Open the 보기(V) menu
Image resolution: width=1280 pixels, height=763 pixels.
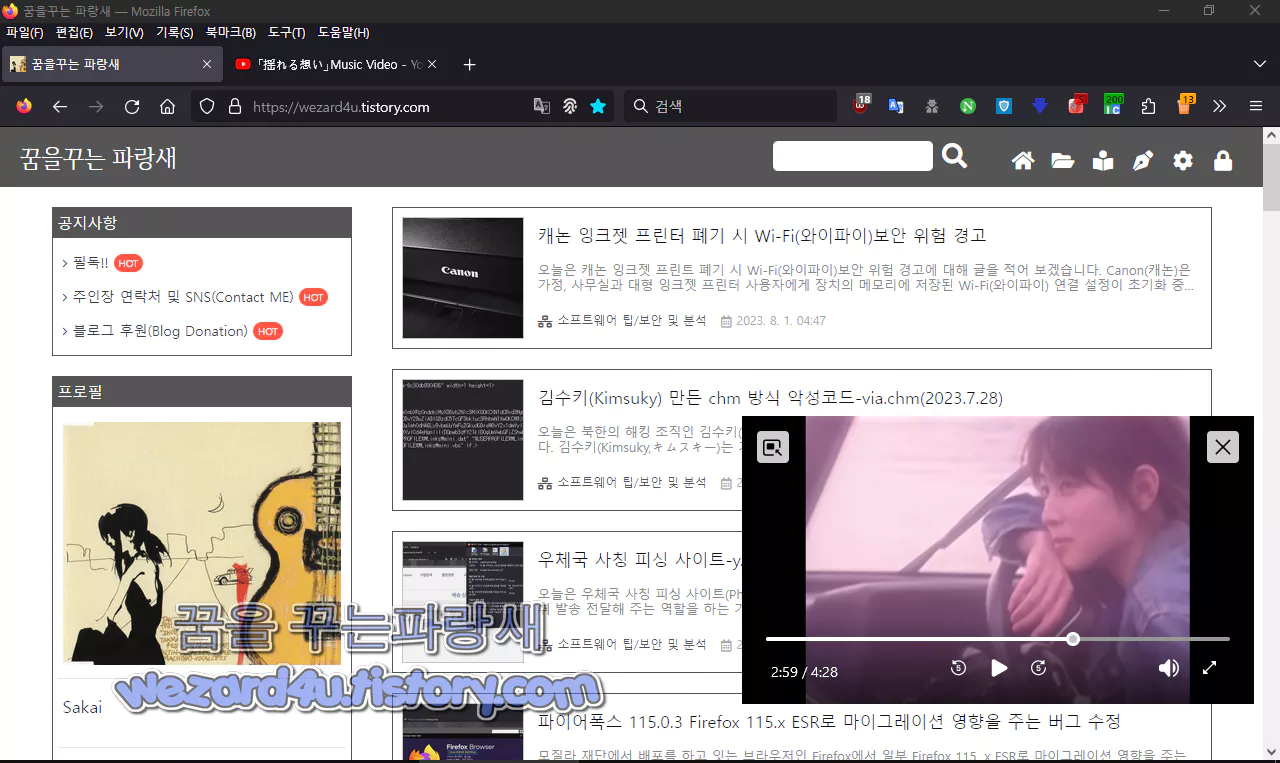[124, 33]
